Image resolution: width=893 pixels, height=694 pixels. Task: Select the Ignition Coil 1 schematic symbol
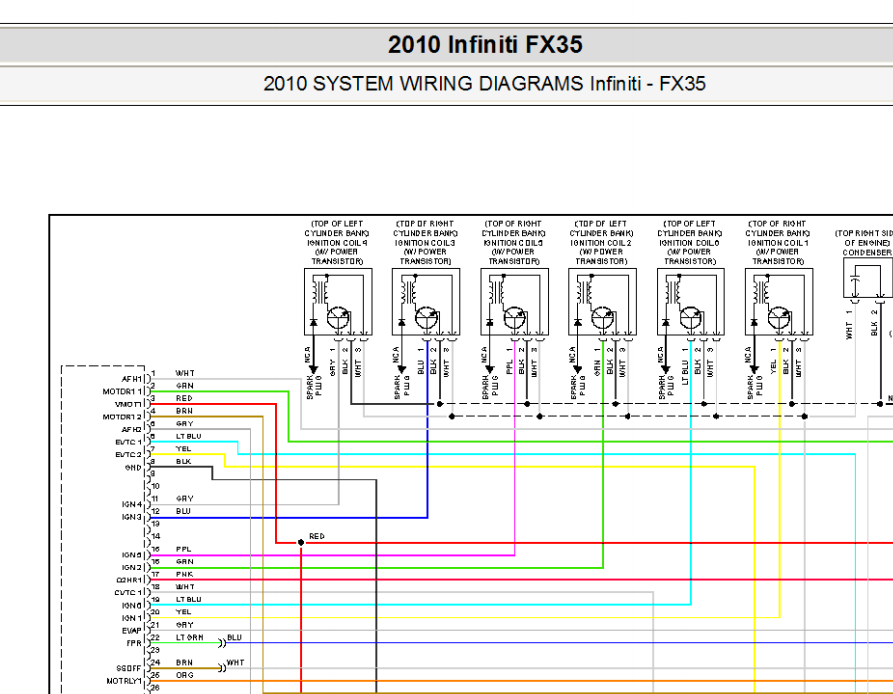click(779, 302)
